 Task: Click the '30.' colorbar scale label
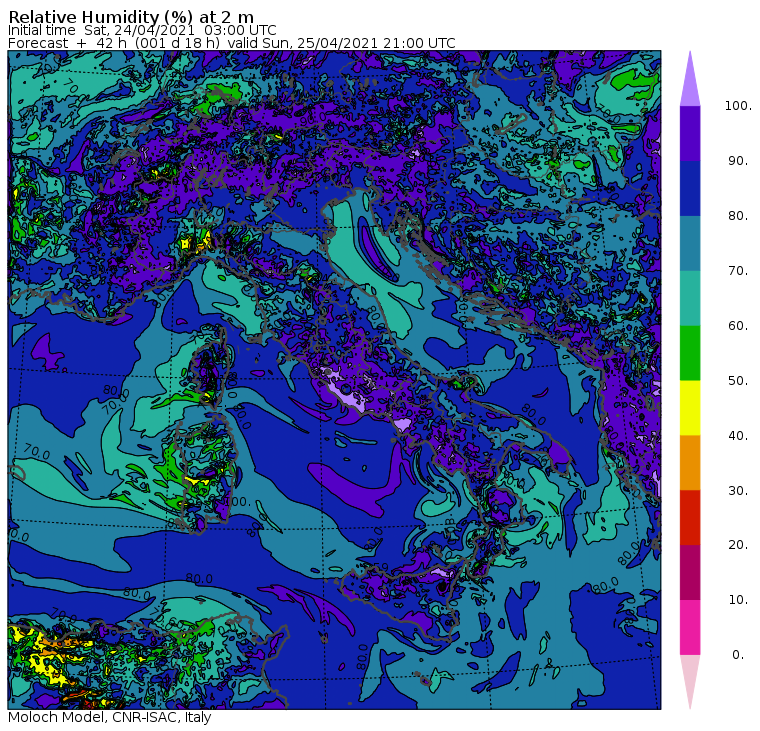tap(738, 491)
